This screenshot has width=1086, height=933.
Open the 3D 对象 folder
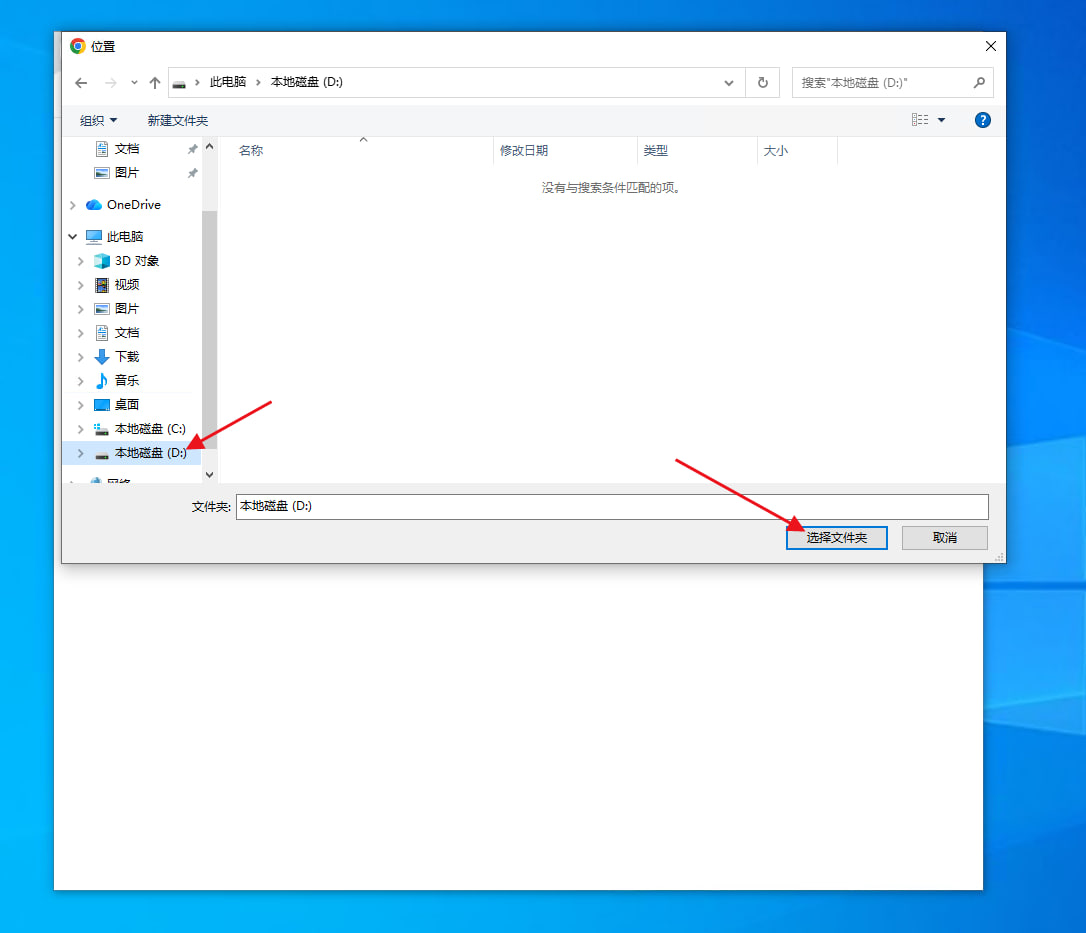click(x=136, y=261)
